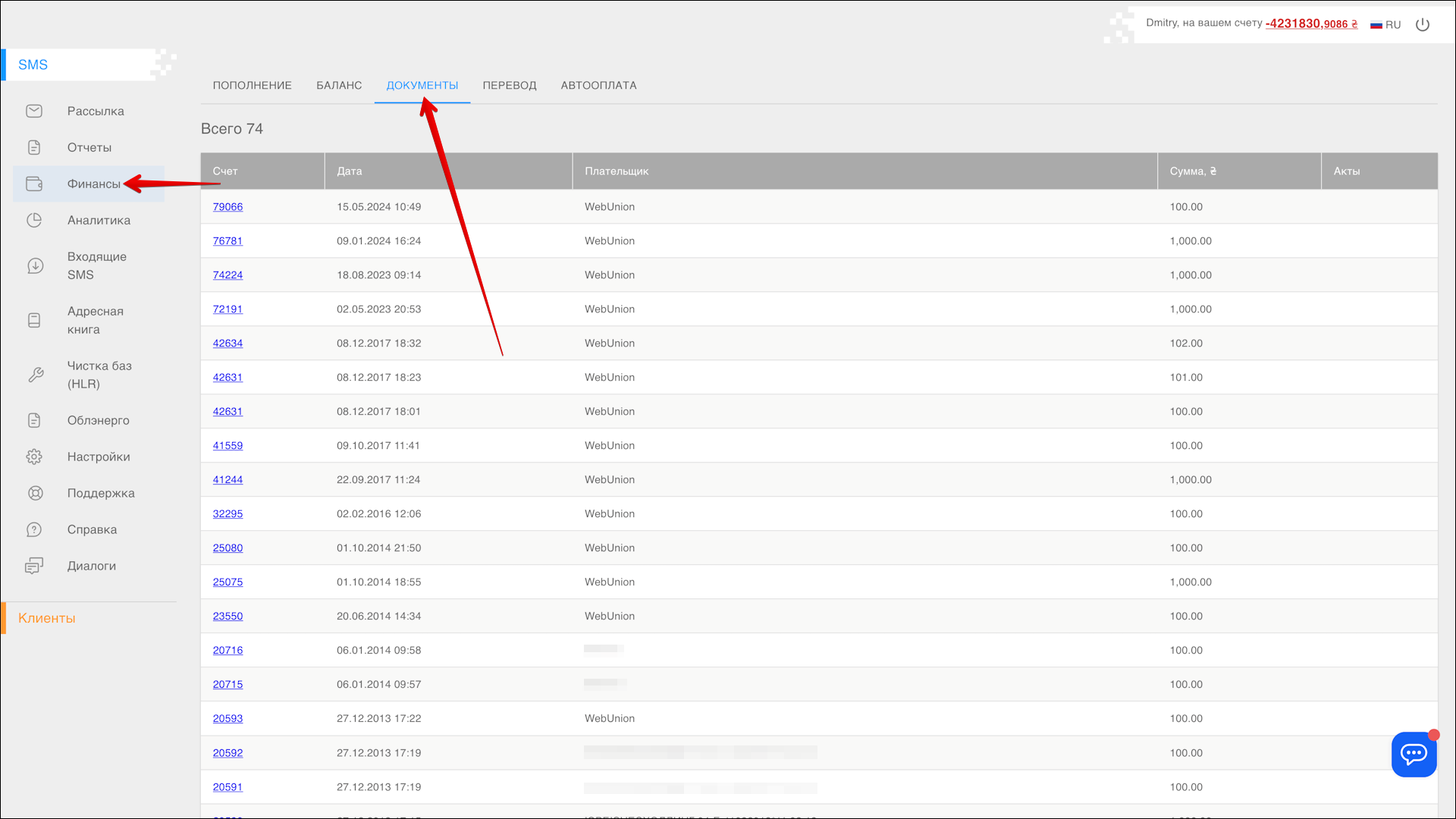Click the Аналитика pie chart icon

point(34,221)
